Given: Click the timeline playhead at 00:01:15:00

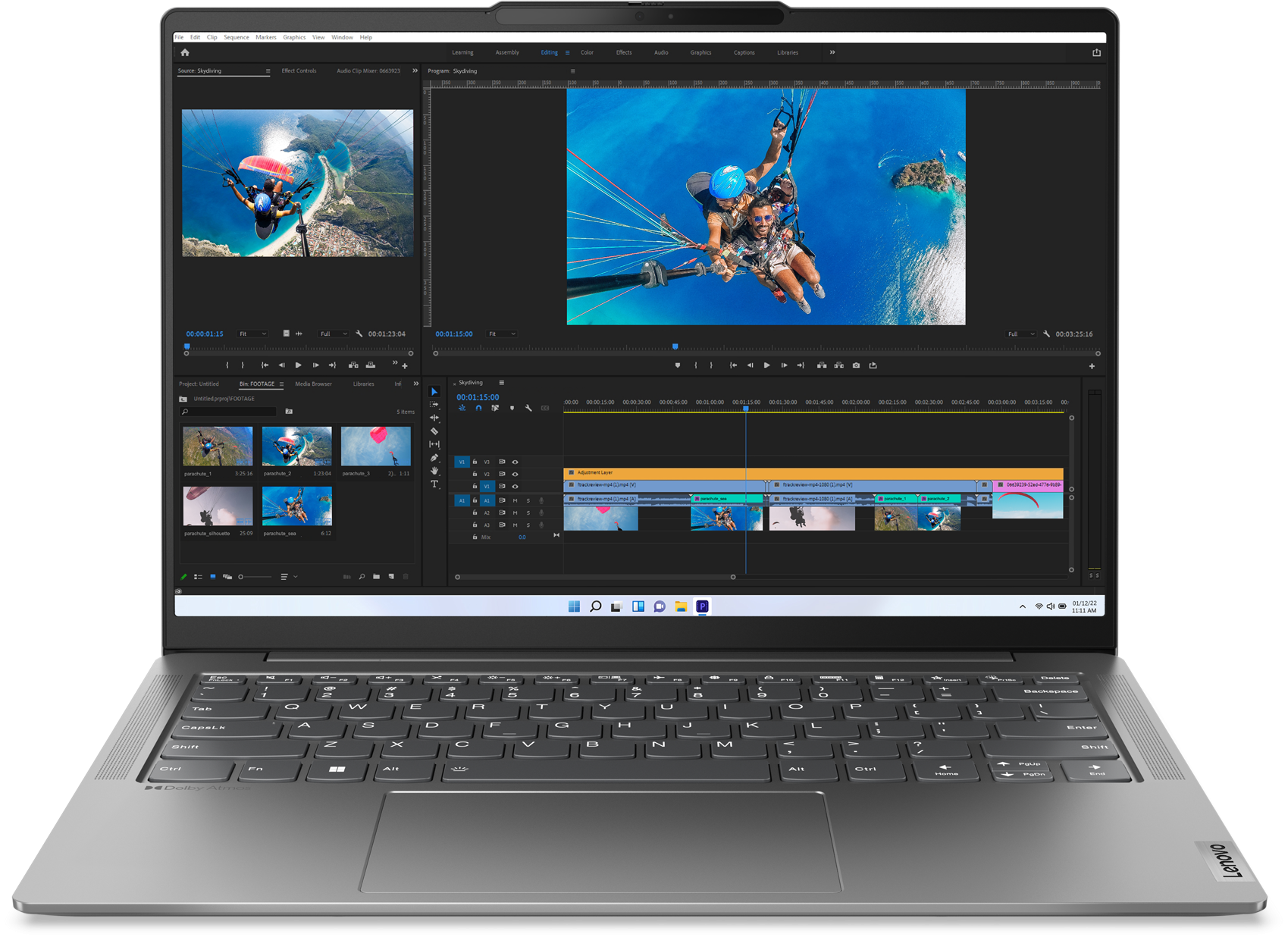Looking at the screenshot, I should point(745,409).
